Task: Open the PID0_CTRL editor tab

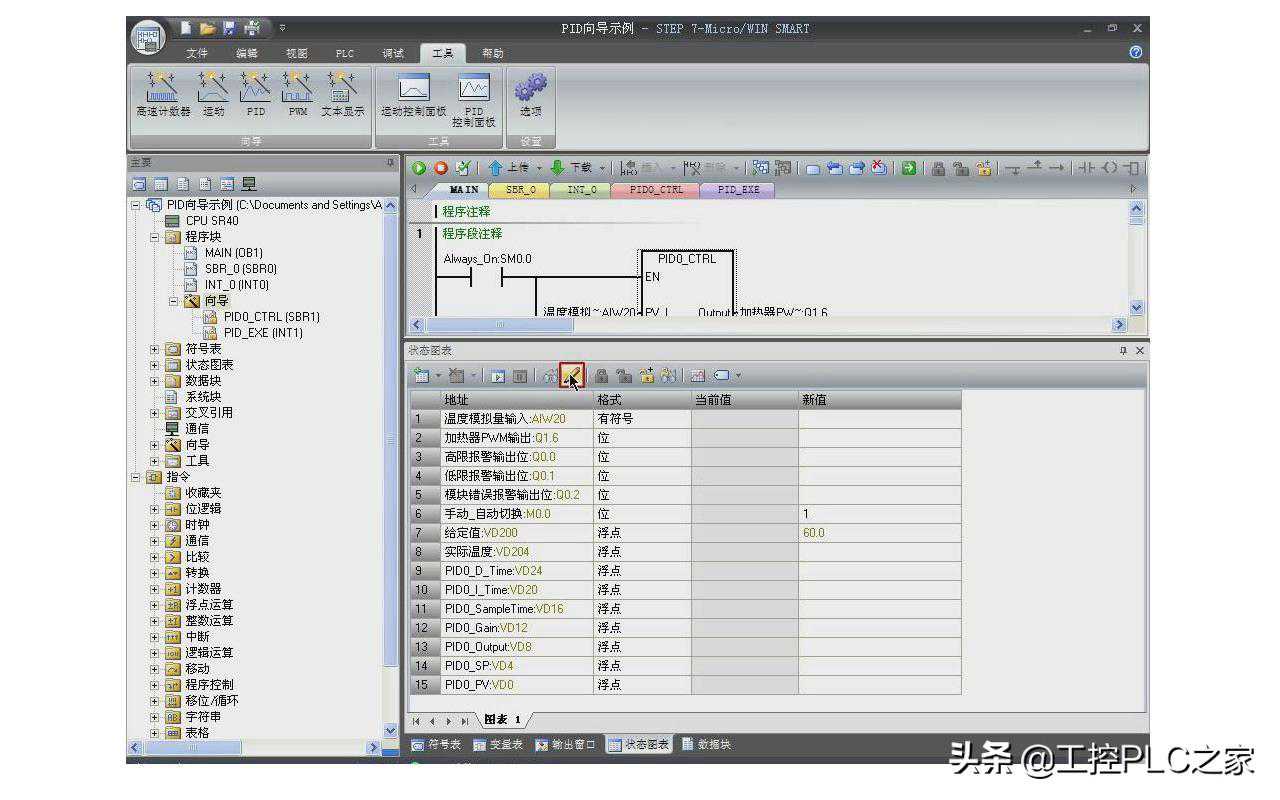Action: [656, 189]
